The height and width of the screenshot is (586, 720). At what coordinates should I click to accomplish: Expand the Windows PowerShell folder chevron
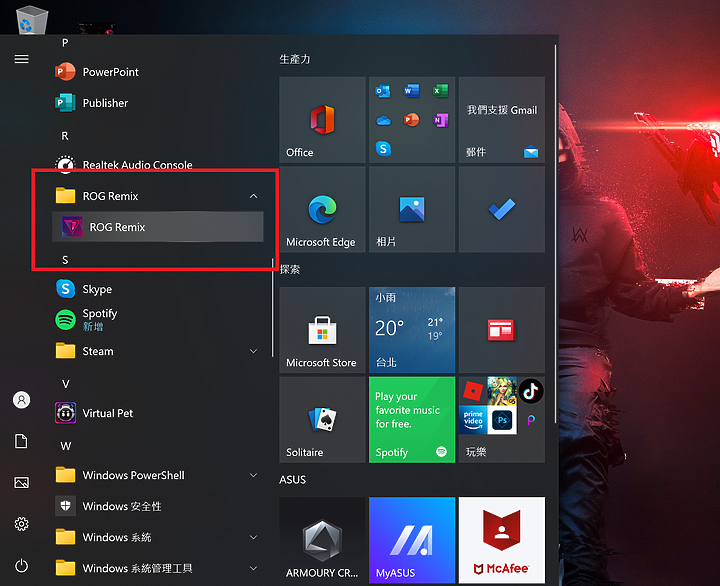click(253, 475)
